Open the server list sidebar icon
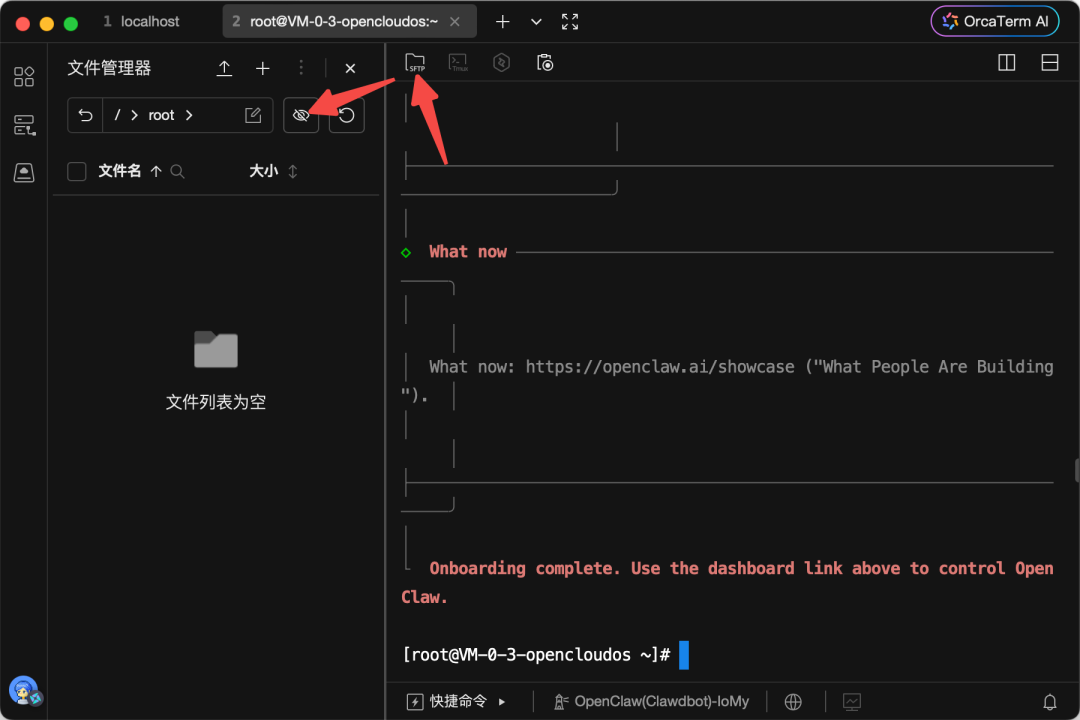The height and width of the screenshot is (720, 1080). coord(24,125)
